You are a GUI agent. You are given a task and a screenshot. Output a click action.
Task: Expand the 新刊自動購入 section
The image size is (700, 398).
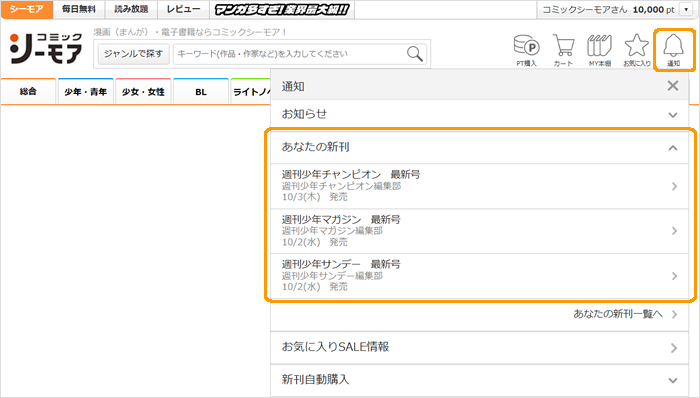(479, 380)
